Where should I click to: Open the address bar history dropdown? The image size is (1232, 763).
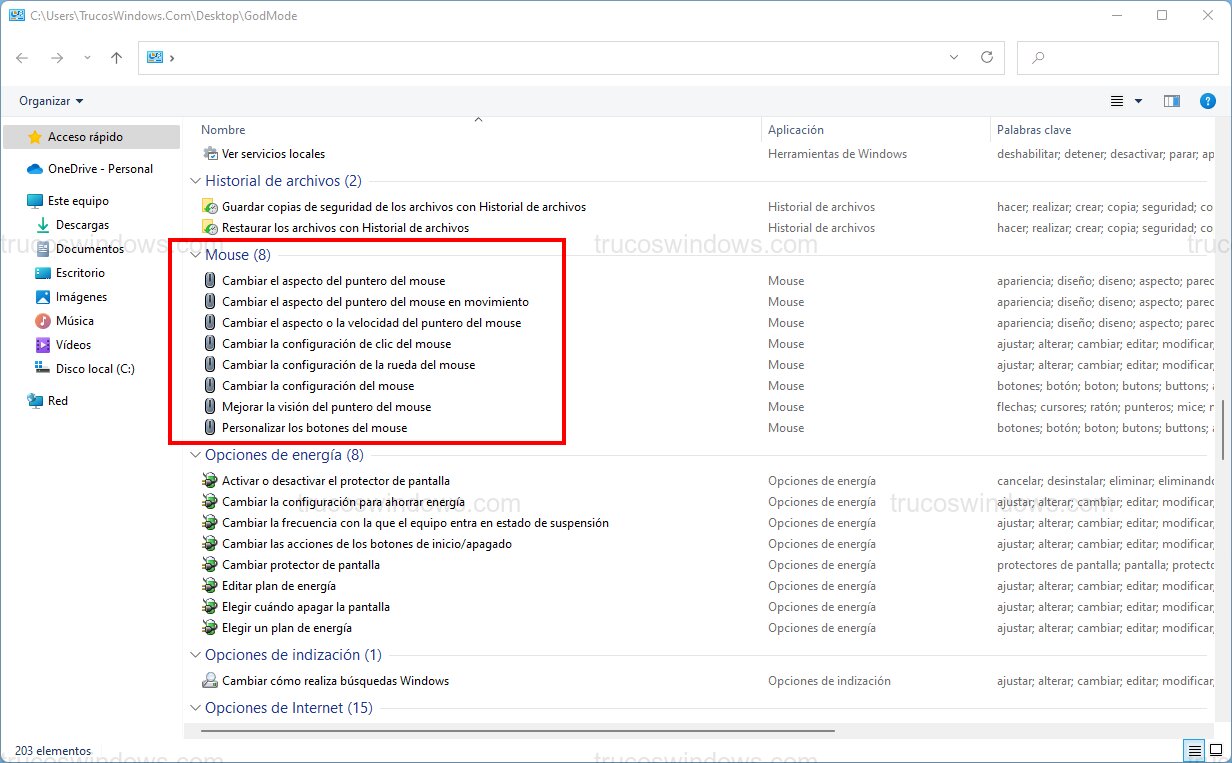coord(953,58)
